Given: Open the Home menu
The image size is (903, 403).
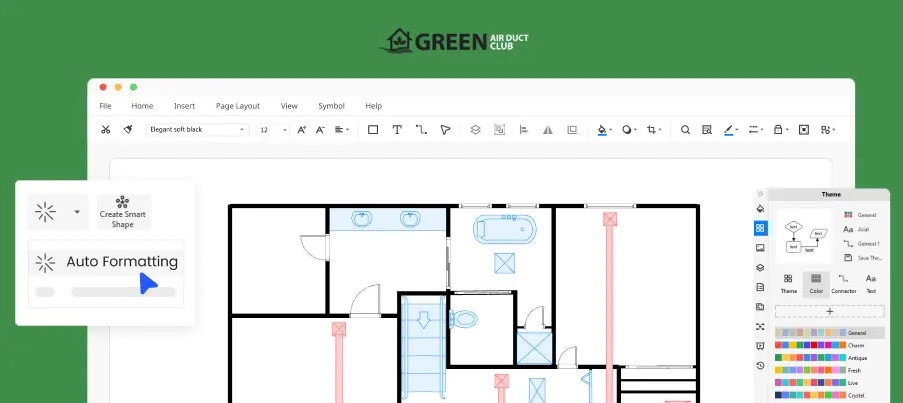Looking at the screenshot, I should pos(142,106).
